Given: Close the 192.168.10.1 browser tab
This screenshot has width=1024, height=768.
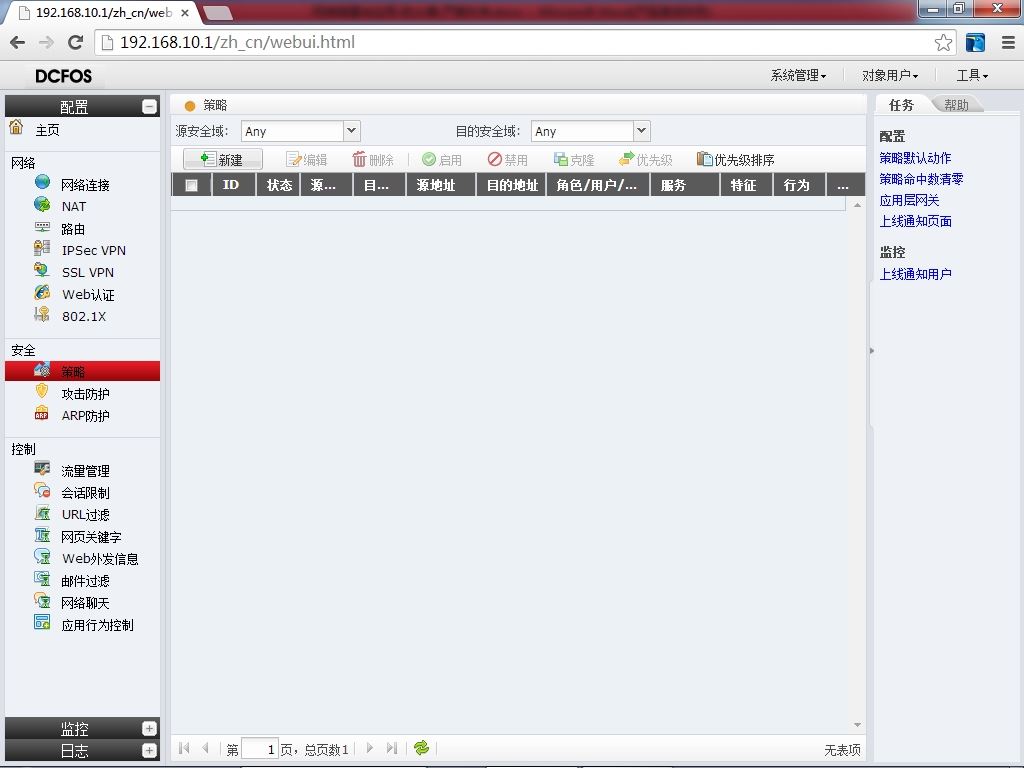Looking at the screenshot, I should coord(185,12).
